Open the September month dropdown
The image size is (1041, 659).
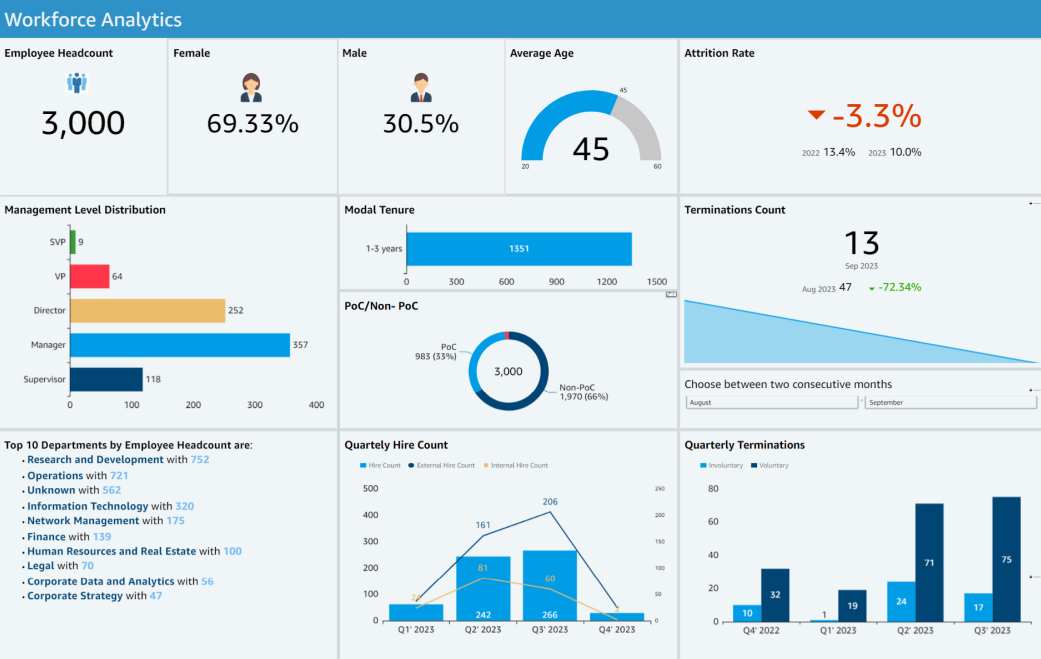(950, 402)
